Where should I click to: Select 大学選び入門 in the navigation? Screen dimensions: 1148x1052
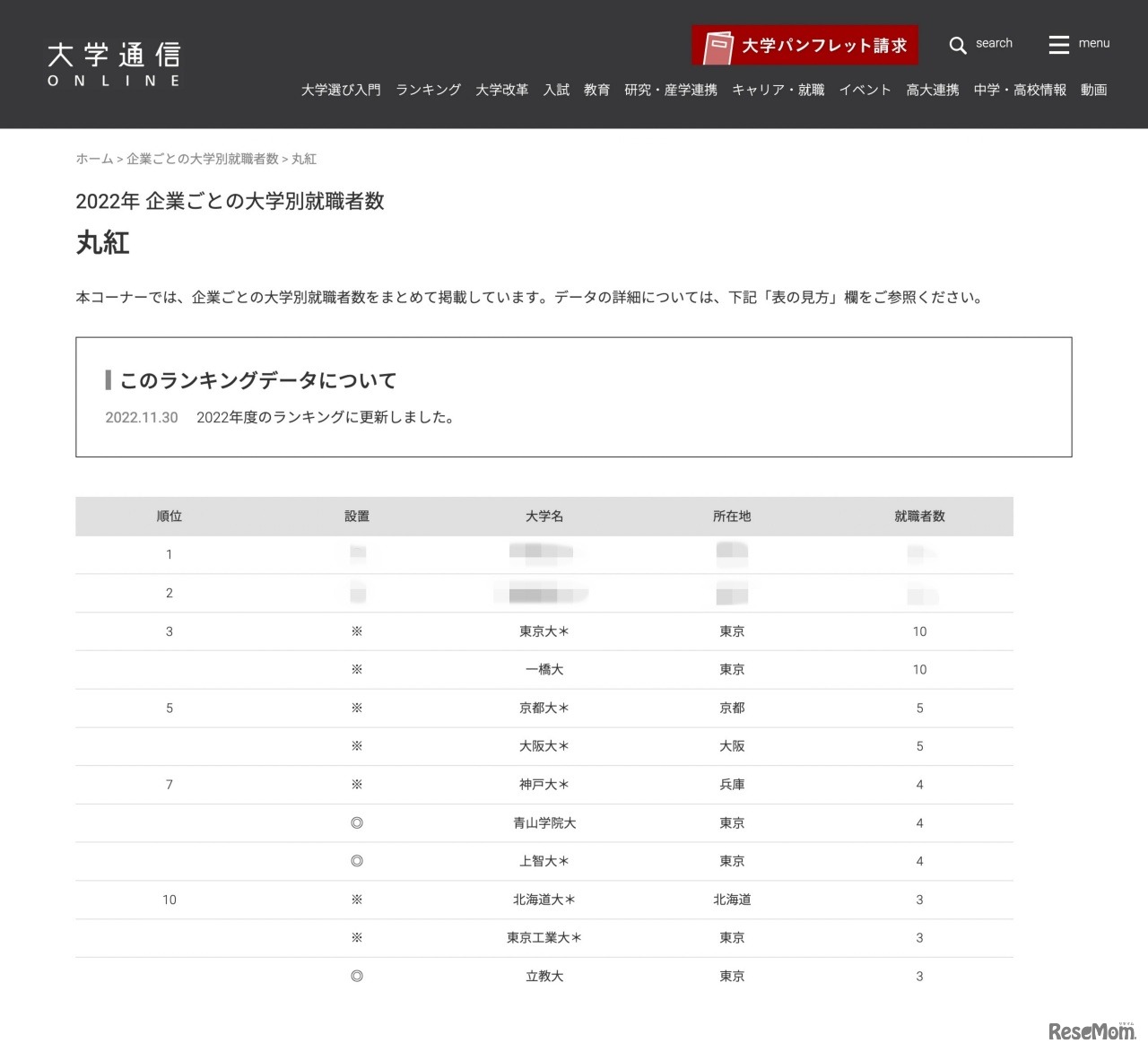pos(341,90)
